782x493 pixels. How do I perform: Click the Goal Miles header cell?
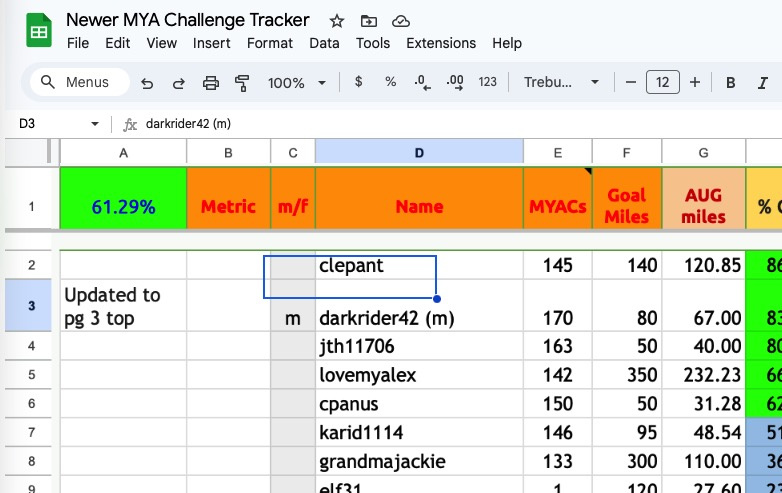[x=626, y=198]
